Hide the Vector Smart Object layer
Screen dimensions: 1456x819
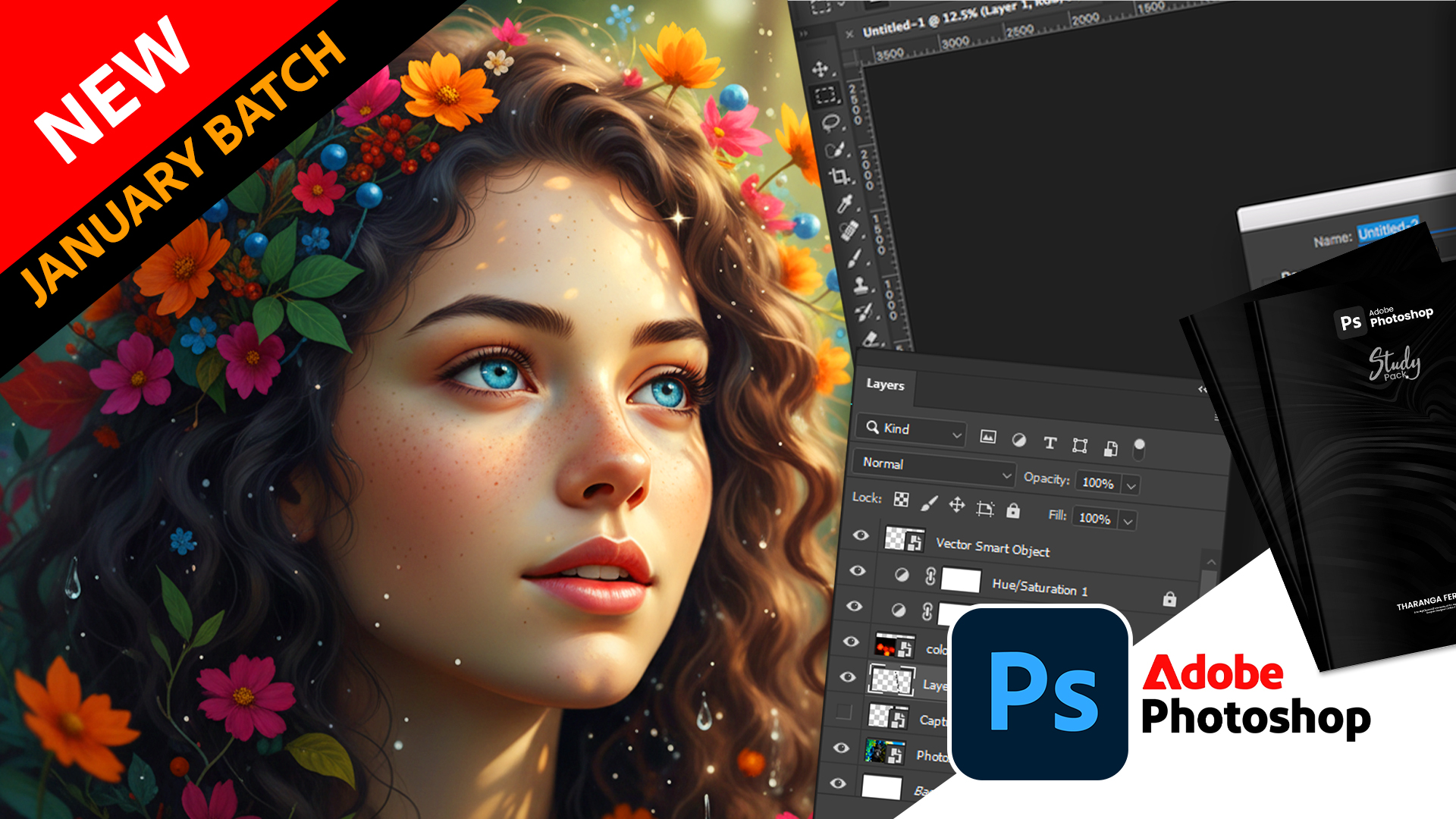(861, 535)
